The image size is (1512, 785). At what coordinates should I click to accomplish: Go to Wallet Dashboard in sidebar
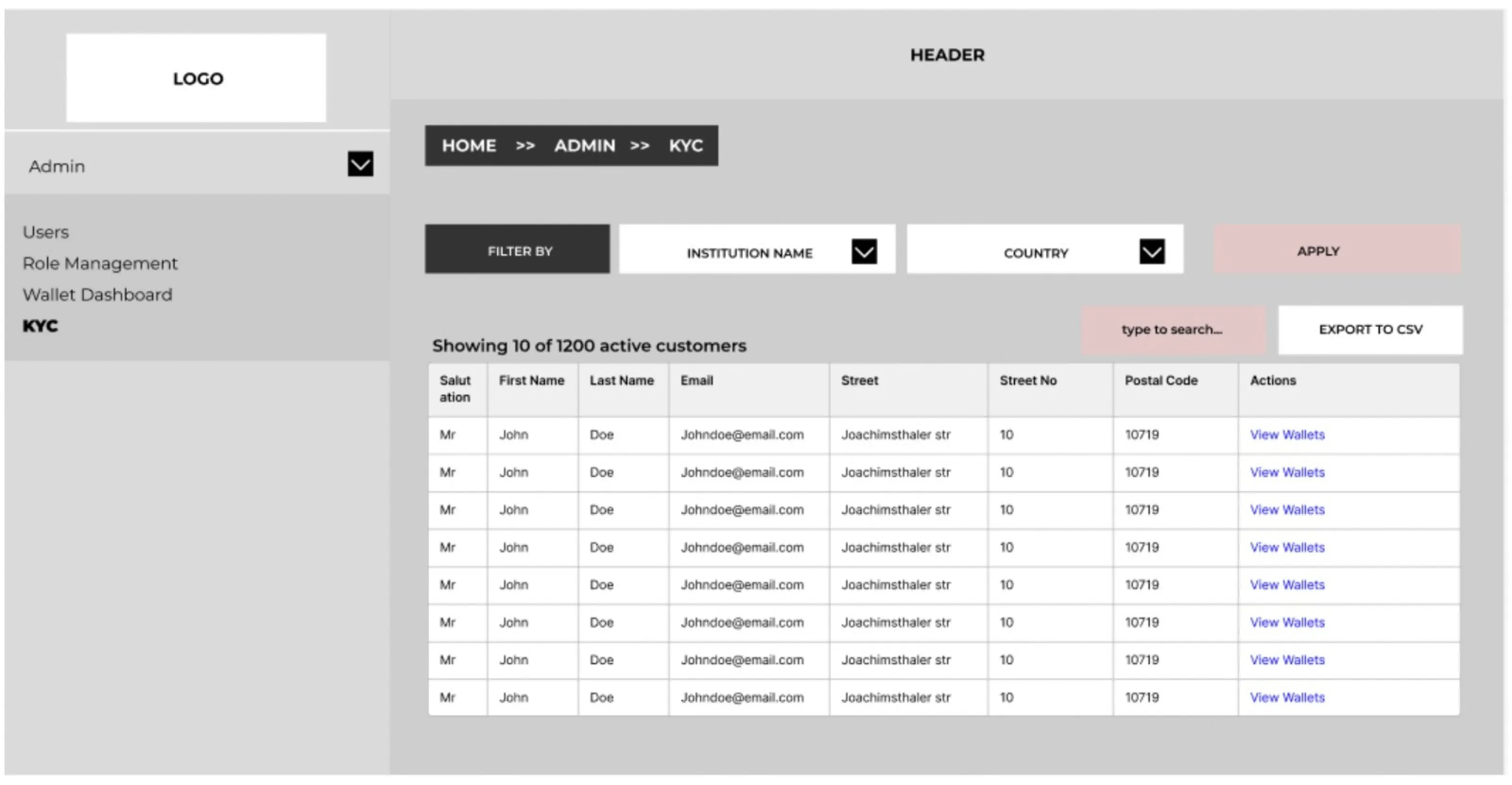[x=97, y=295]
